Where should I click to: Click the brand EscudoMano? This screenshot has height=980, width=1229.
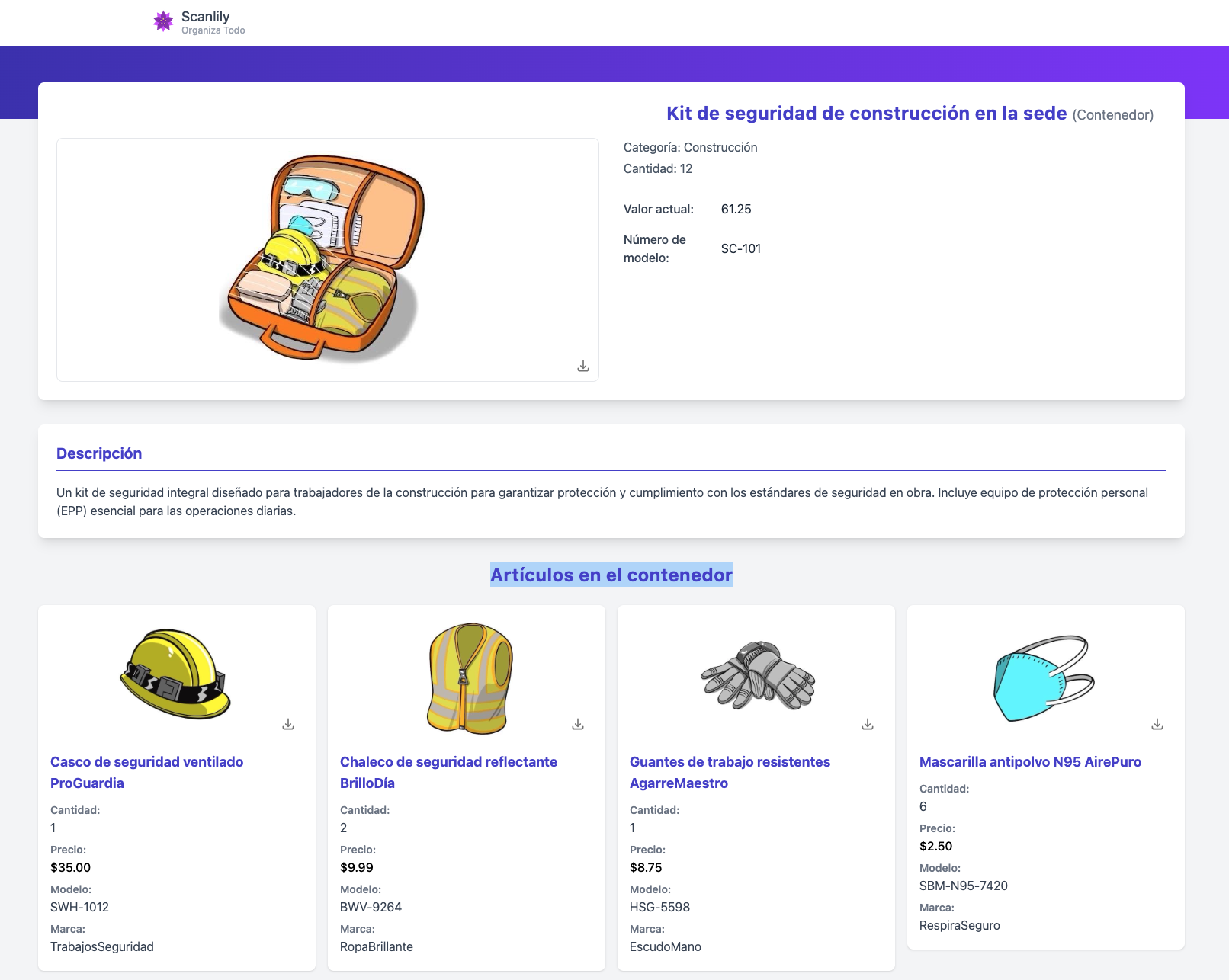point(666,946)
